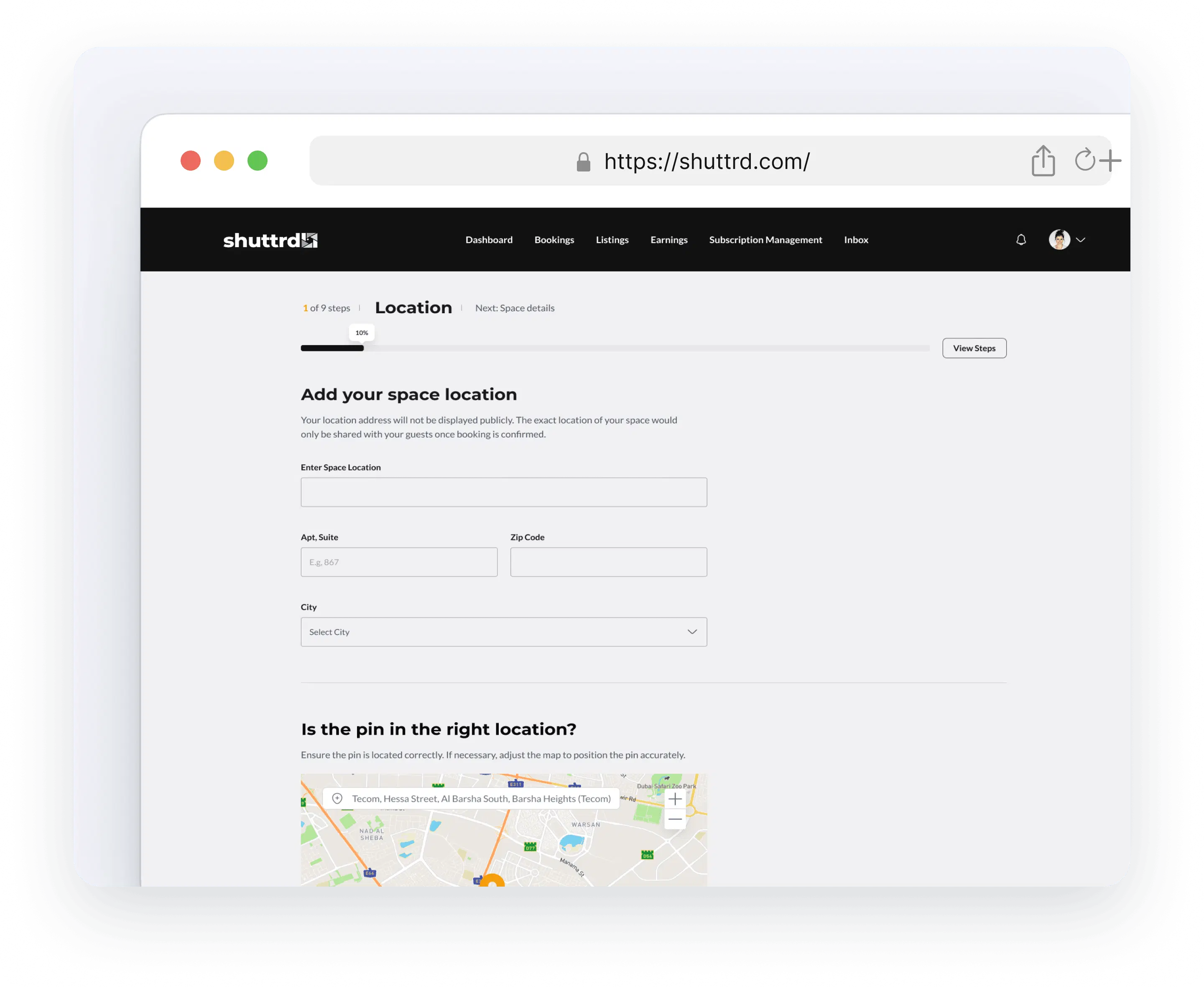Zoom in on the map
This screenshot has height=987, width=1204.
pos(674,799)
